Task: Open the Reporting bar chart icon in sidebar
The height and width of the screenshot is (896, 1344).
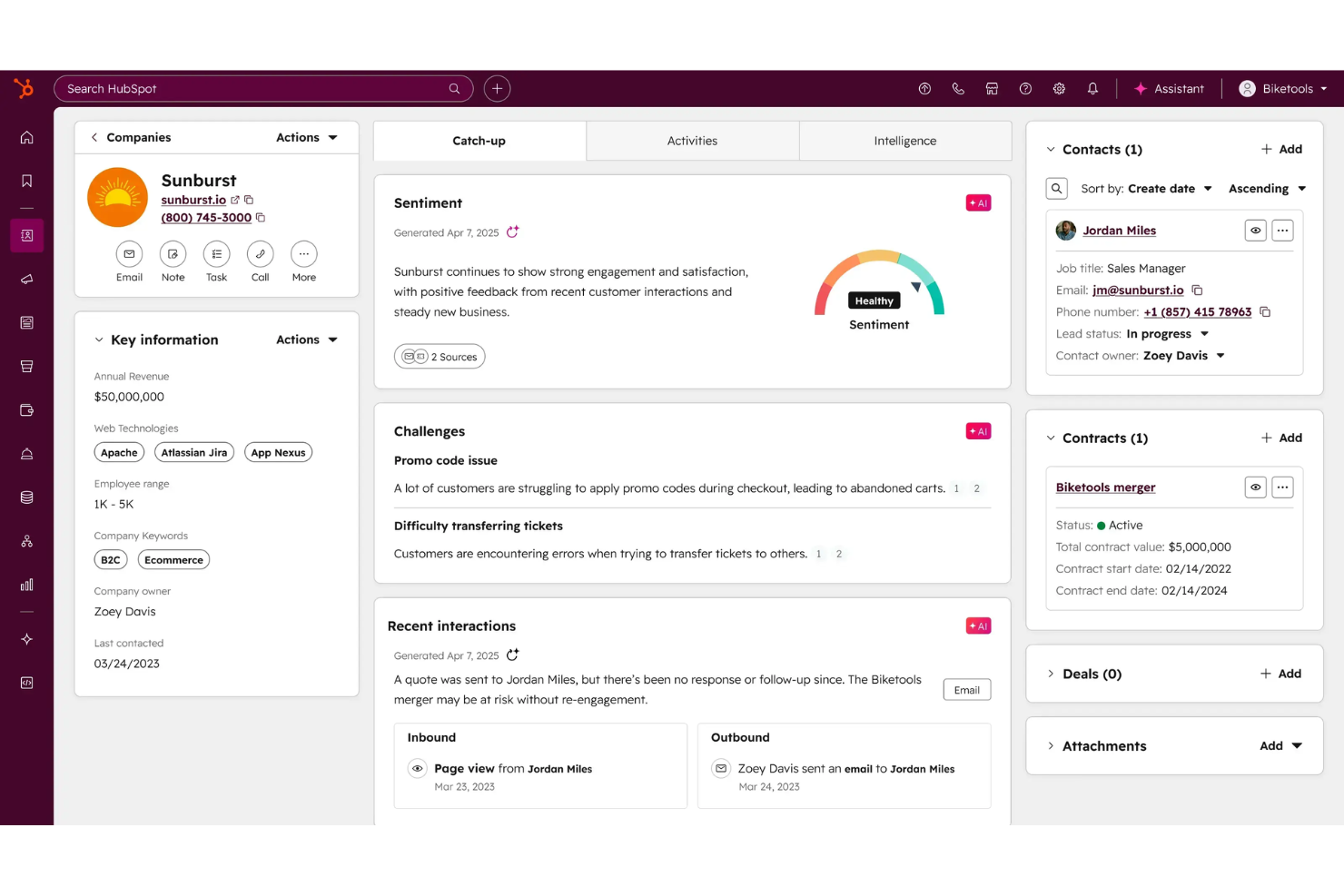Action: [x=26, y=585]
